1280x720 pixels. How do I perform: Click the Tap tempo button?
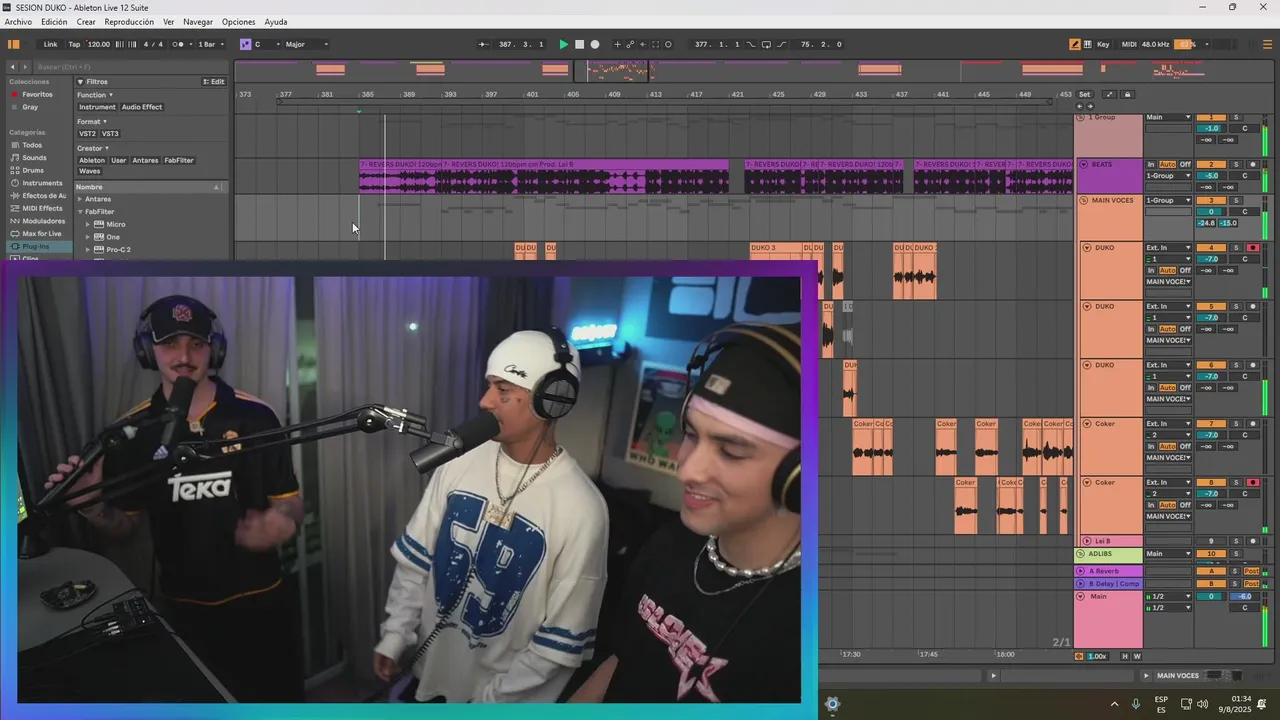(74, 44)
